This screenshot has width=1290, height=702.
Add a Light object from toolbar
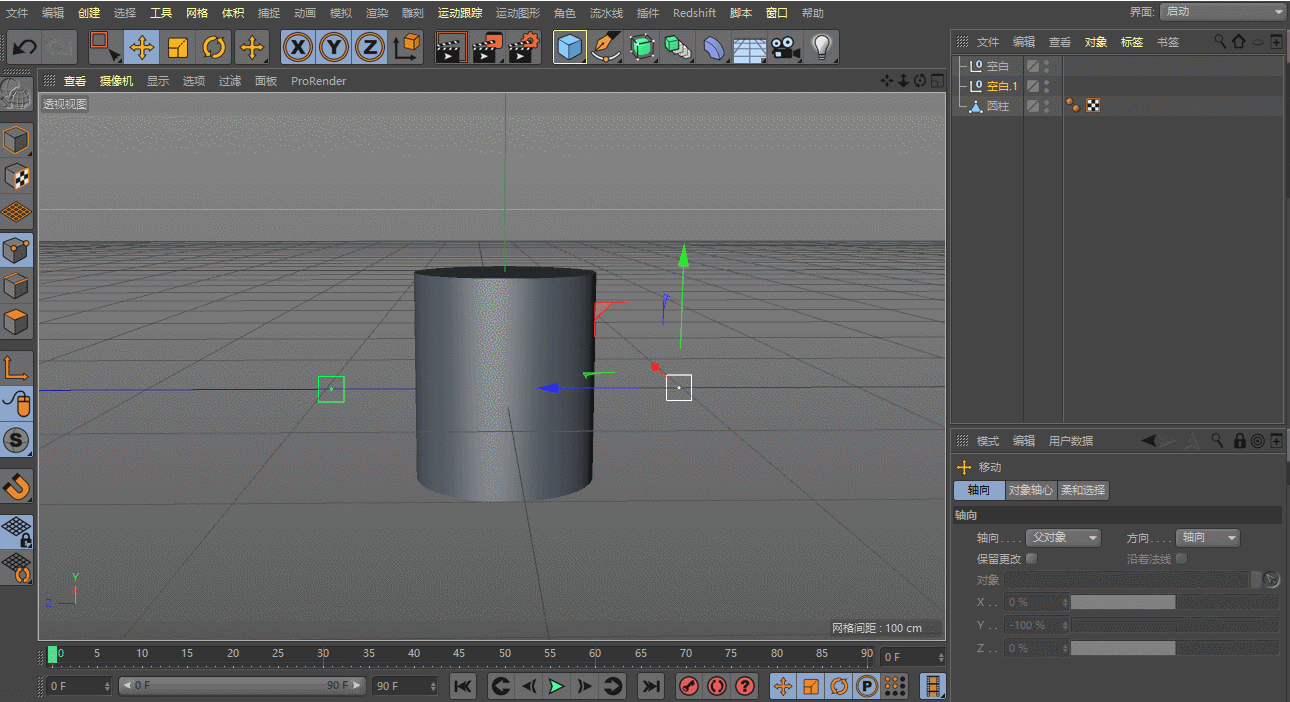pos(821,47)
